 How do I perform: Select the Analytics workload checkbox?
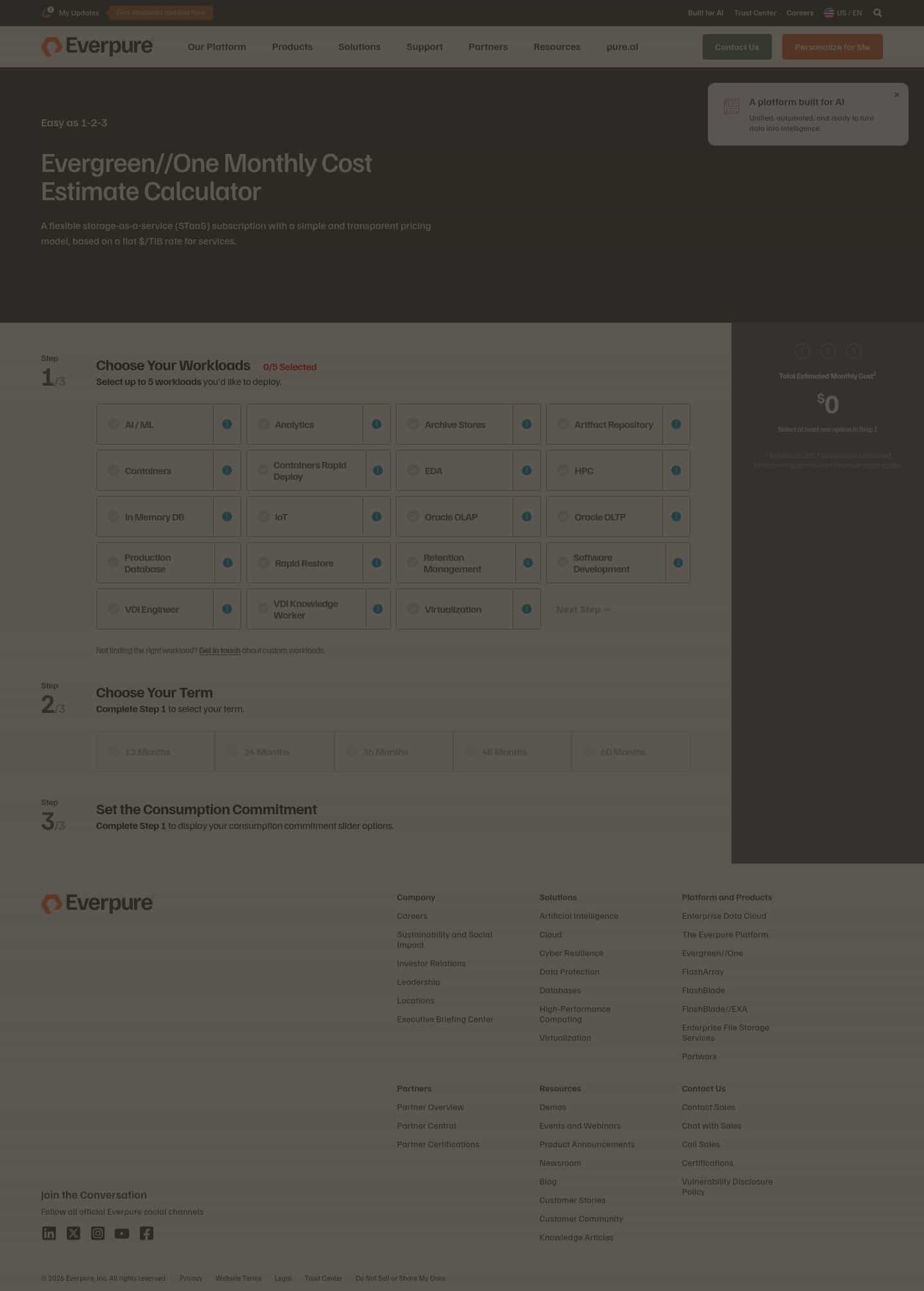(x=264, y=424)
